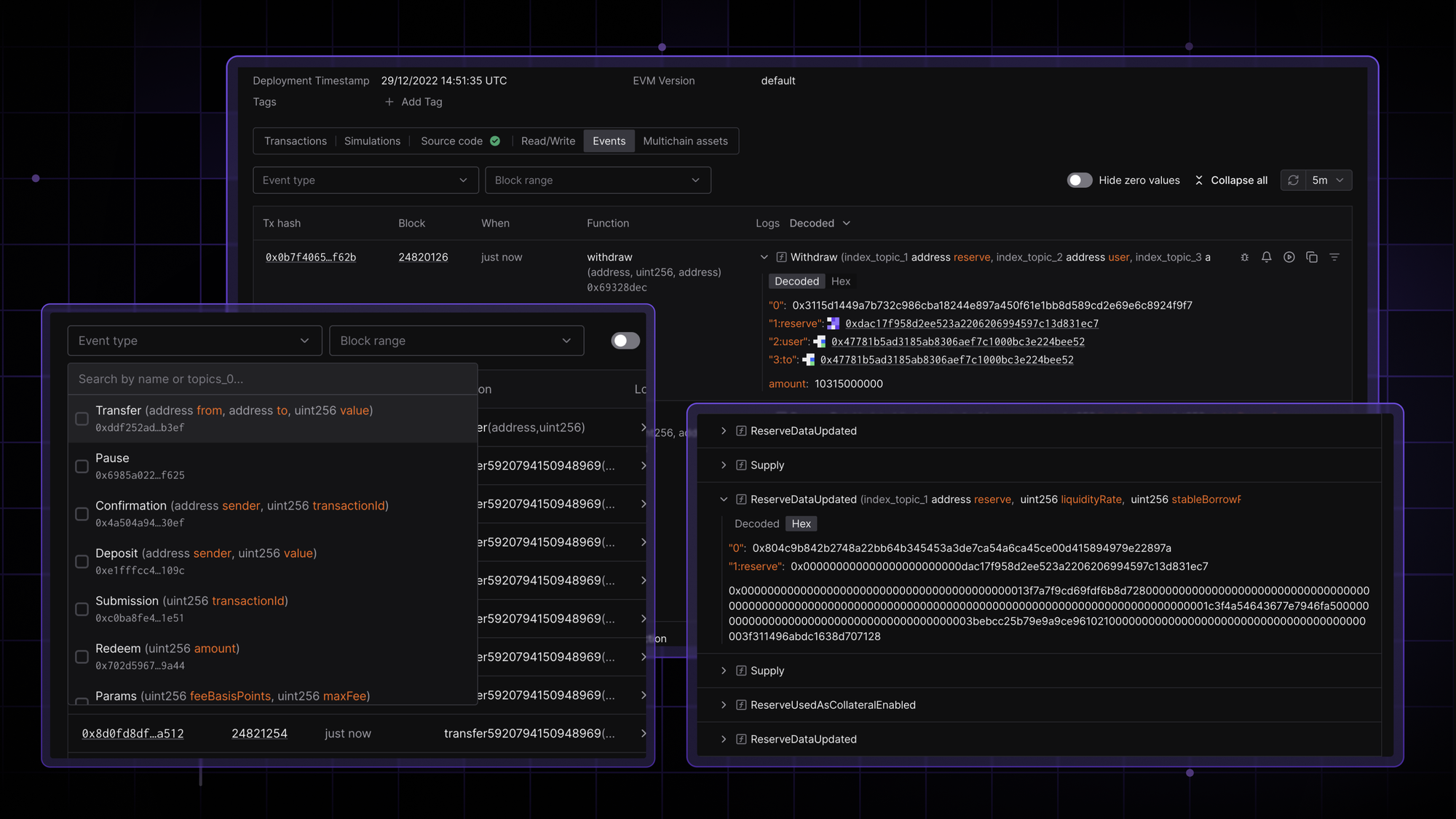The width and height of the screenshot is (1456, 819).
Task: Open alert bell icon for the Withdraw event
Action: click(1266, 257)
